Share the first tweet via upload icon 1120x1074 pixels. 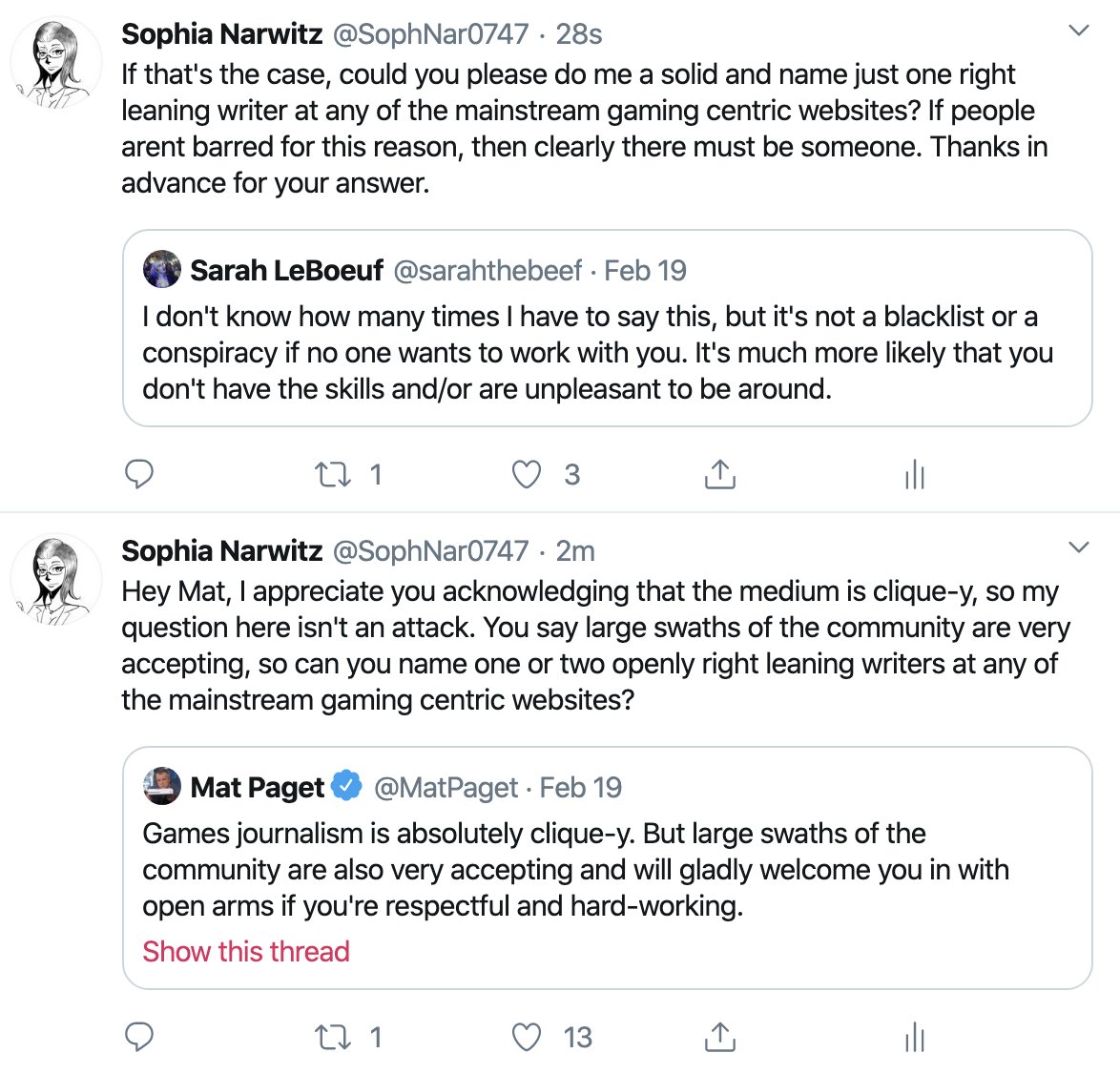pos(720,474)
